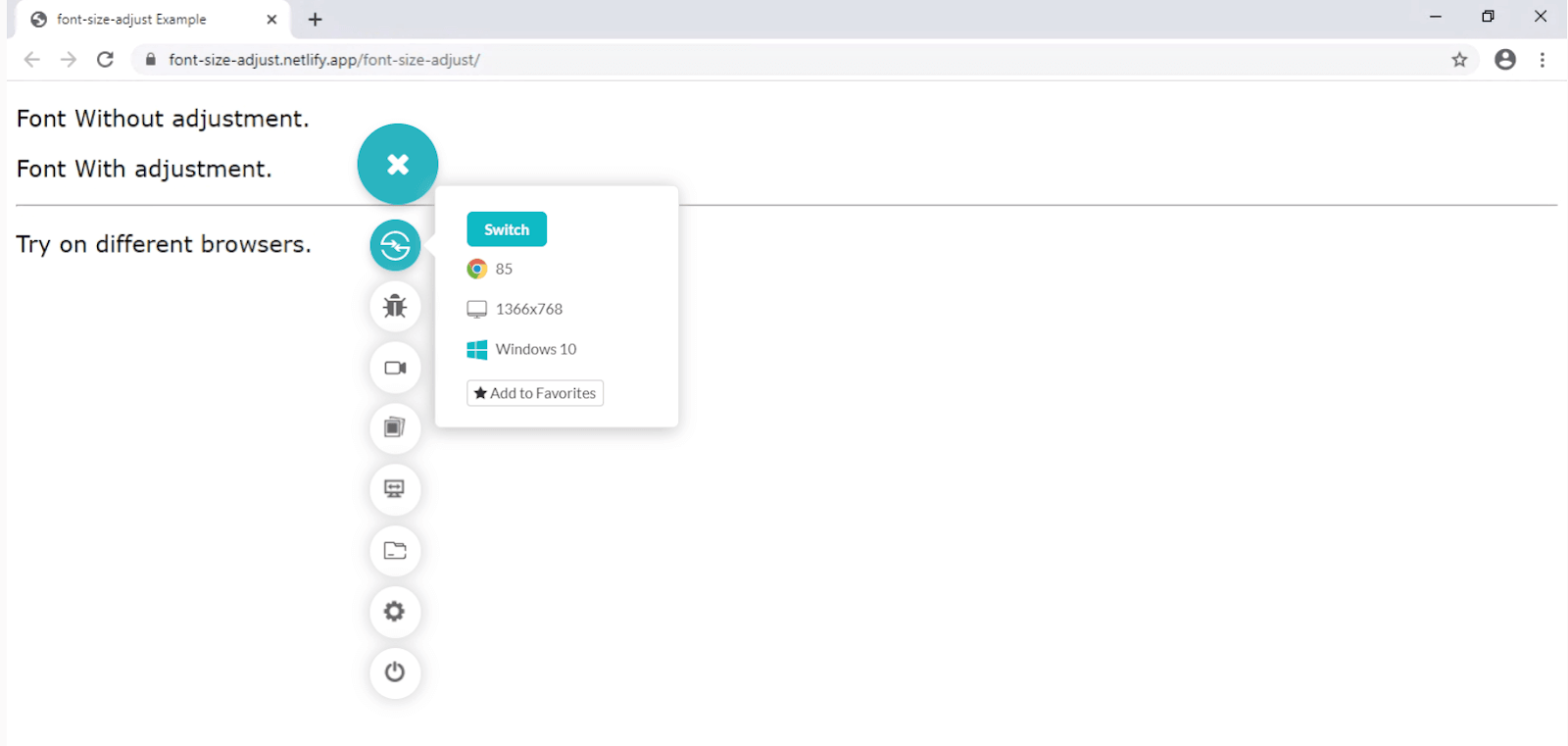Open Chrome three-dot menu
Screen dimensions: 1568x746
point(1543,60)
